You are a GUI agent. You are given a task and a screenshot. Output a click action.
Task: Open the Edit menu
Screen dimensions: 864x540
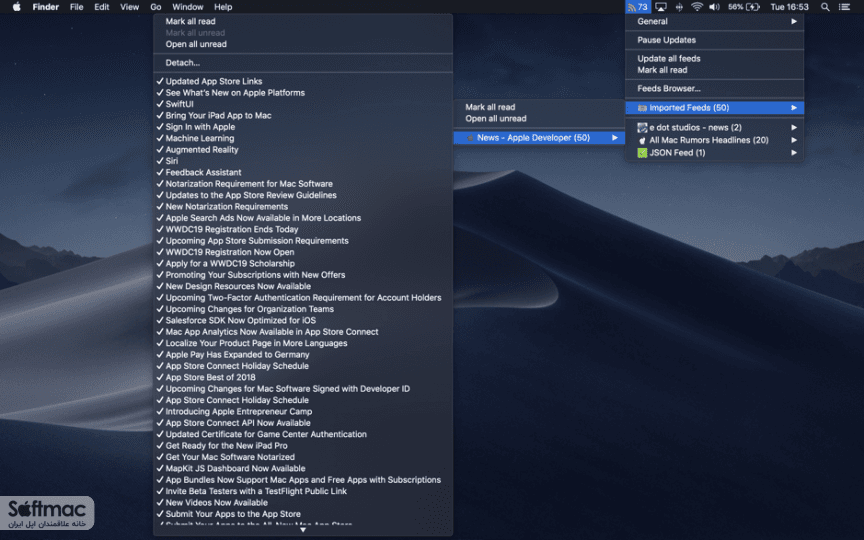click(101, 7)
